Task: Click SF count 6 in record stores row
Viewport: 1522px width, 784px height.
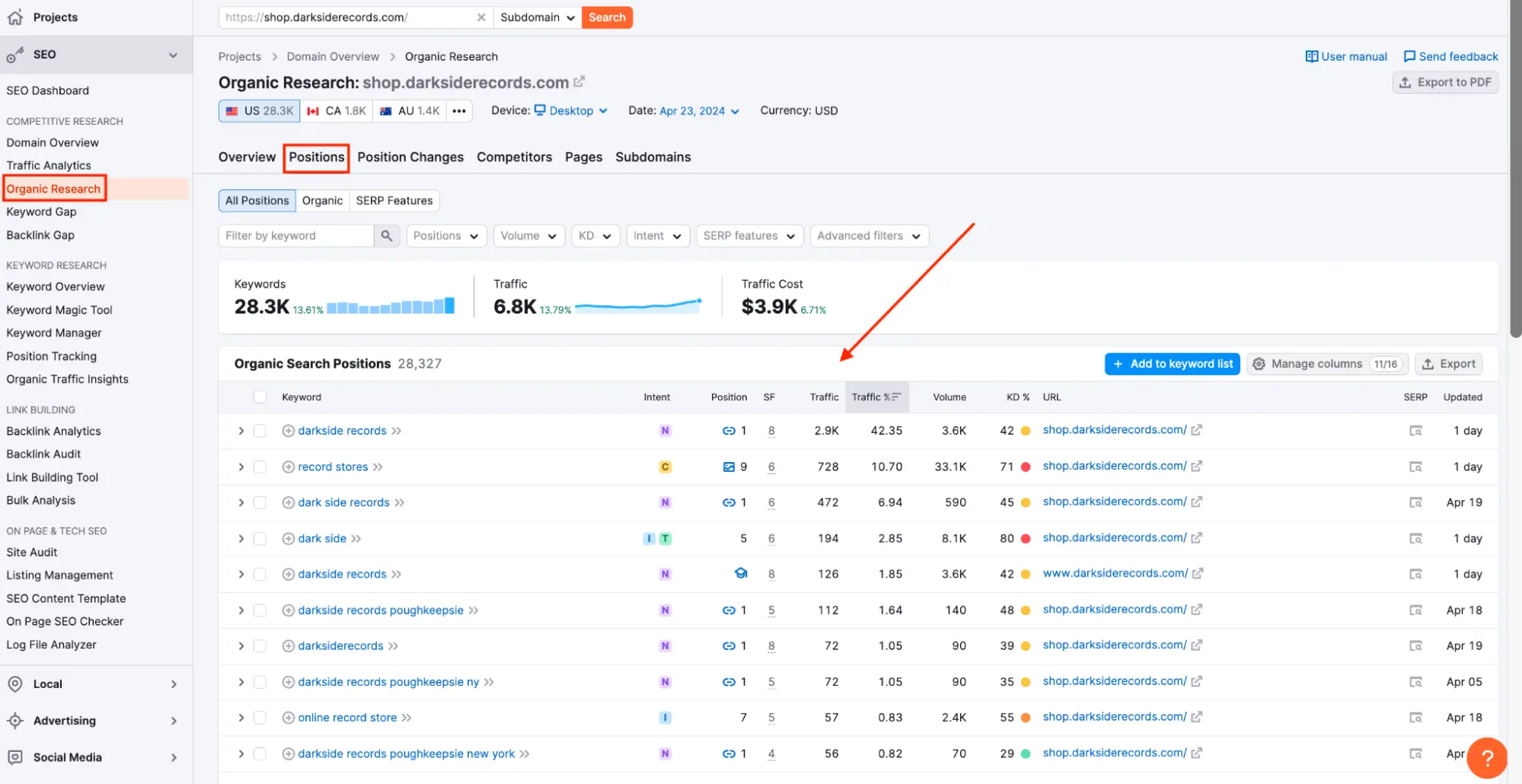Action: [771, 467]
